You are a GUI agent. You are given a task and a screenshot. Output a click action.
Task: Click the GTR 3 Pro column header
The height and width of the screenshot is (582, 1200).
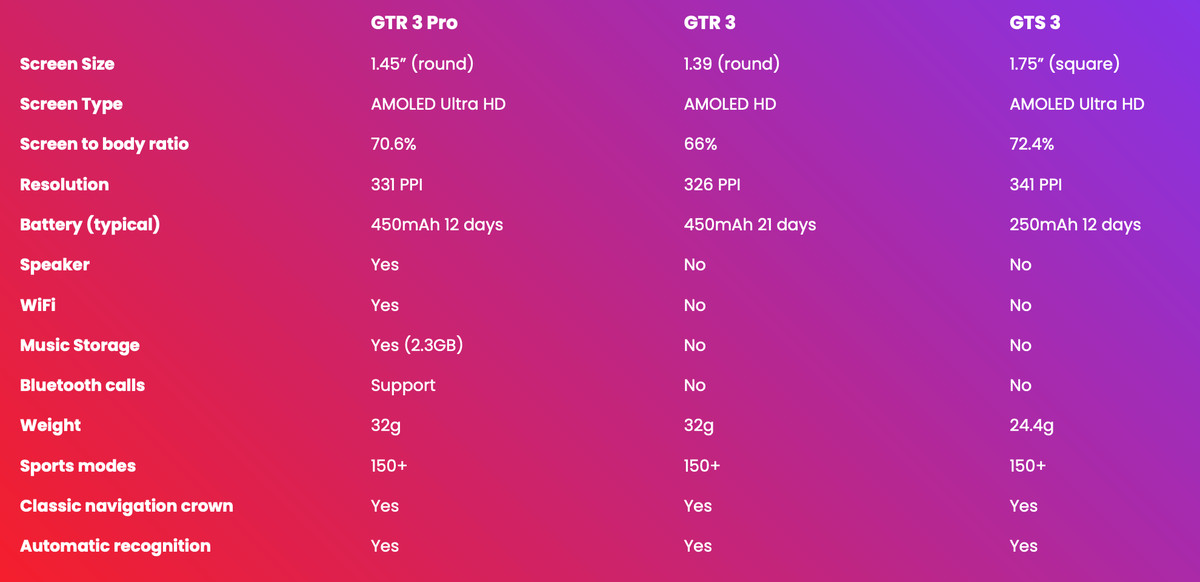pos(414,23)
